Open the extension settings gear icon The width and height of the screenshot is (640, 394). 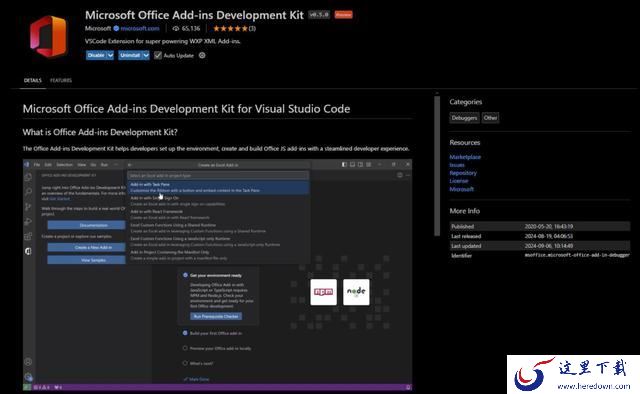point(202,56)
